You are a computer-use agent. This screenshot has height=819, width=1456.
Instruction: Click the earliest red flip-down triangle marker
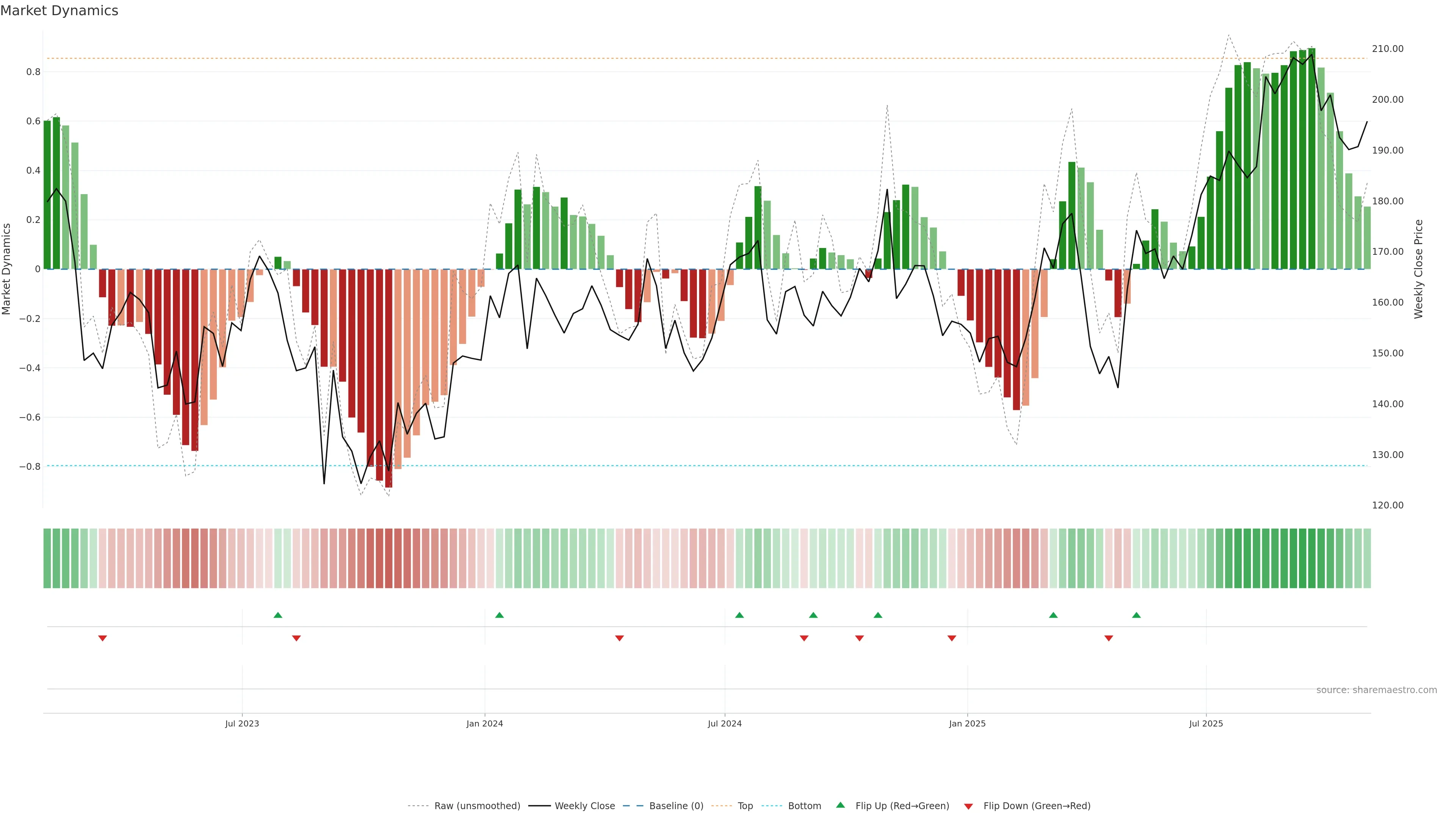102,638
